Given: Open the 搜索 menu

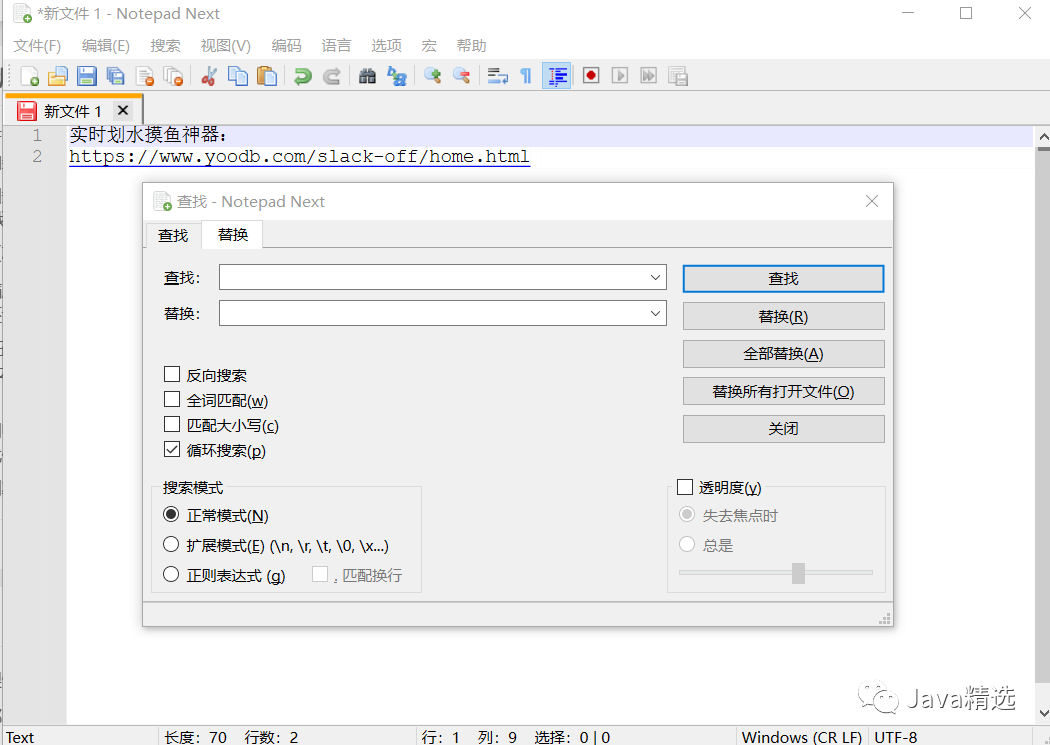Looking at the screenshot, I should click(165, 46).
